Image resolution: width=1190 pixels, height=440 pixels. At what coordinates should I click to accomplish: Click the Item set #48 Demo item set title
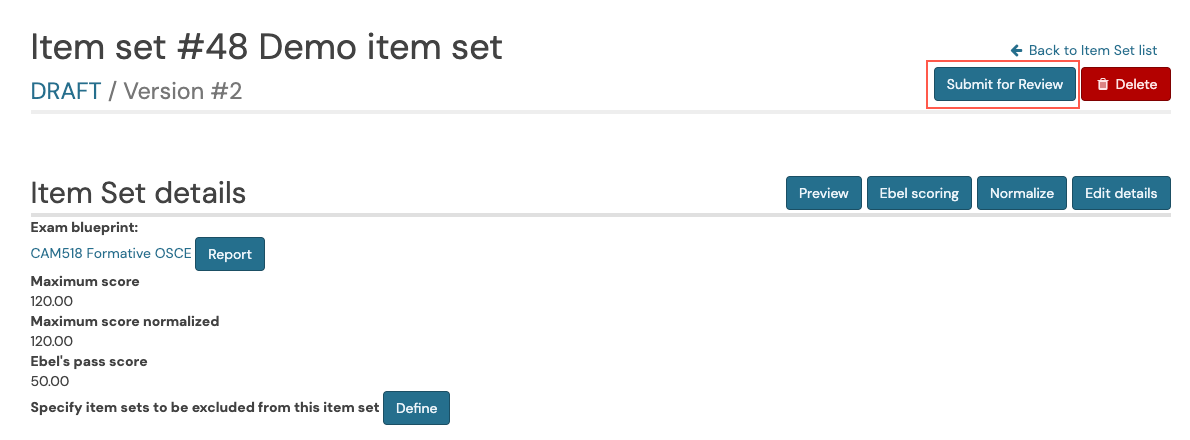point(266,47)
